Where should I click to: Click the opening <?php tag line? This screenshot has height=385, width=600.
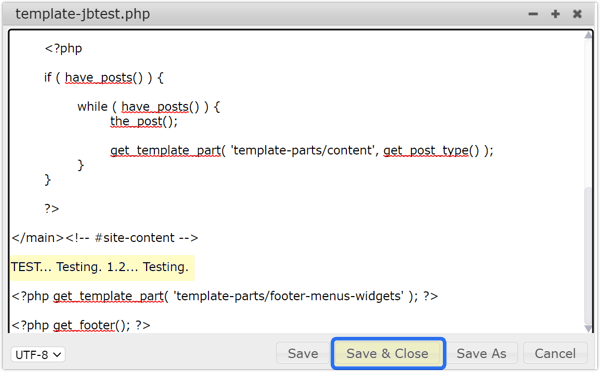[x=64, y=49]
